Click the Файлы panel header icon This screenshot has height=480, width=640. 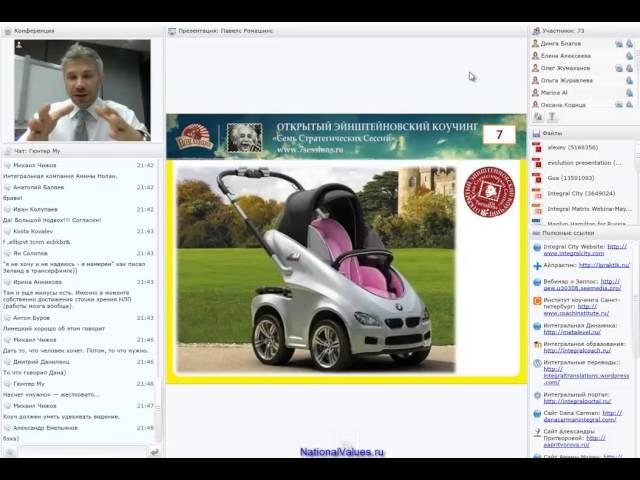pyautogui.click(x=536, y=133)
